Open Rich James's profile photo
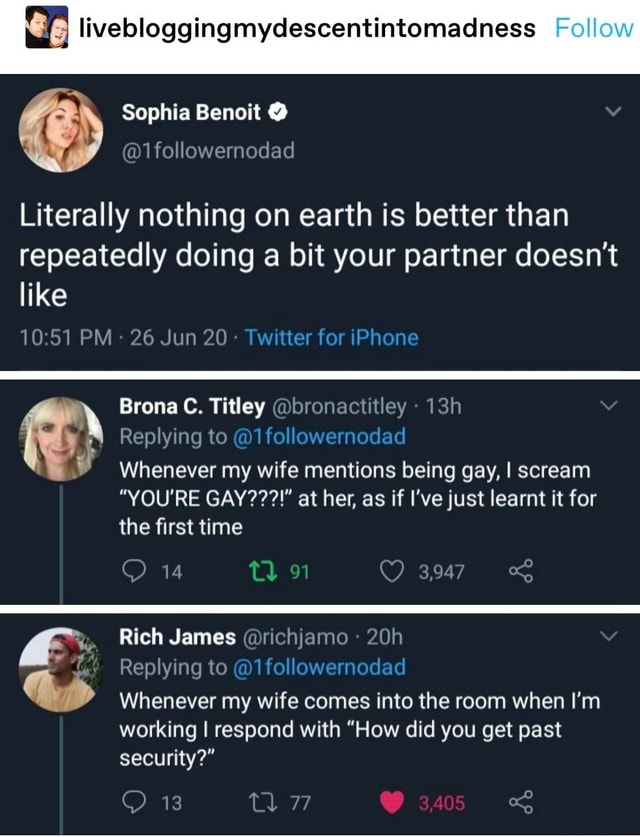 tap(62, 669)
